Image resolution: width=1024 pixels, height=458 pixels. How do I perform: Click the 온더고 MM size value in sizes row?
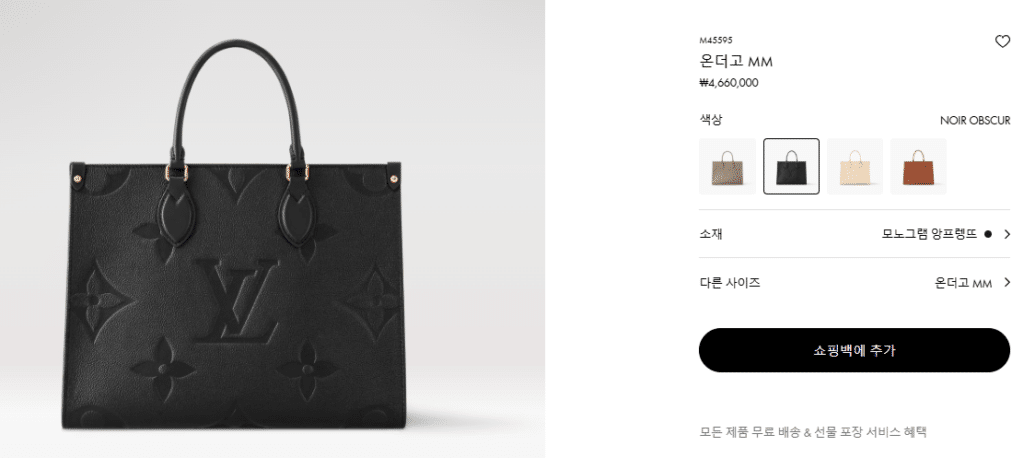tap(963, 283)
